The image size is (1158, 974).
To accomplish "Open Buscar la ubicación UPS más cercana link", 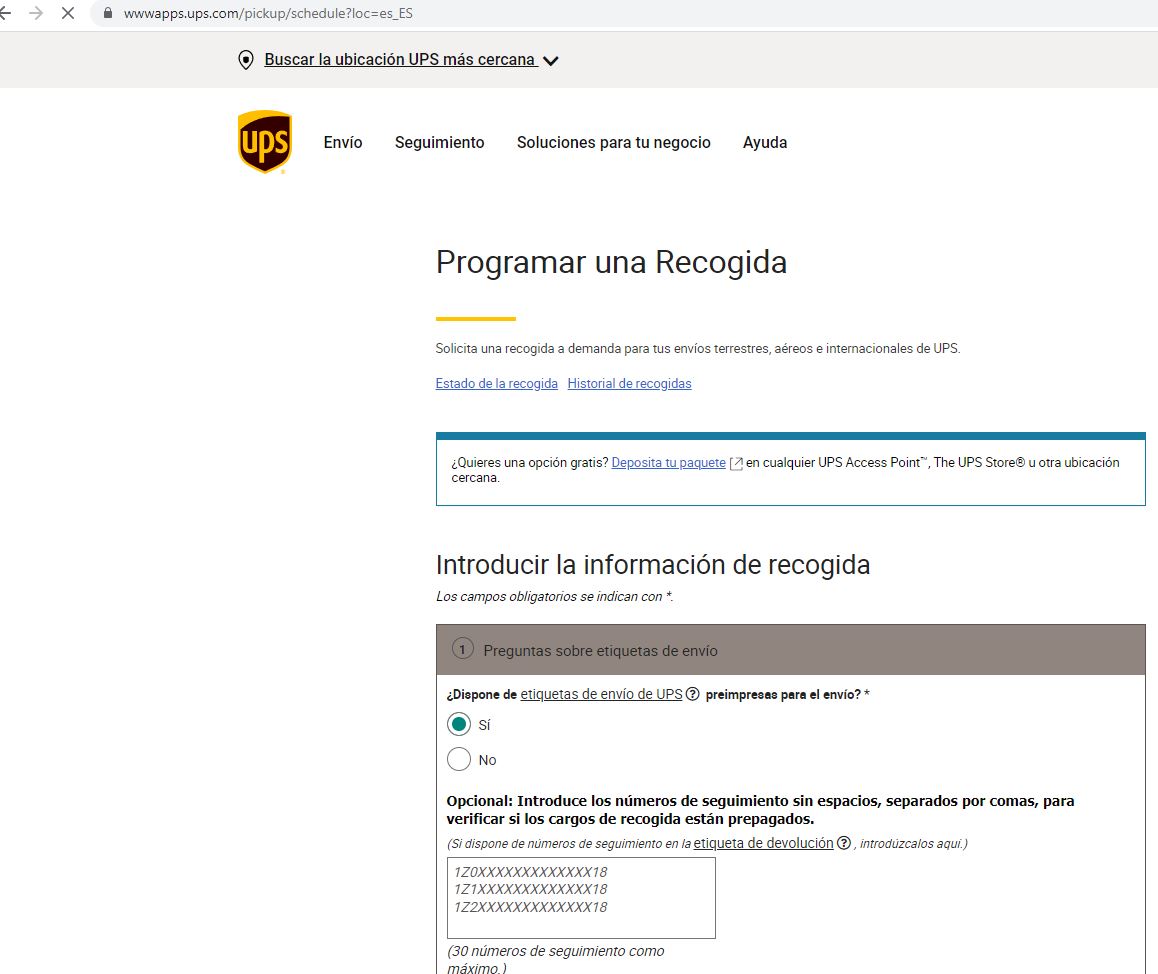I will click(x=400, y=59).
